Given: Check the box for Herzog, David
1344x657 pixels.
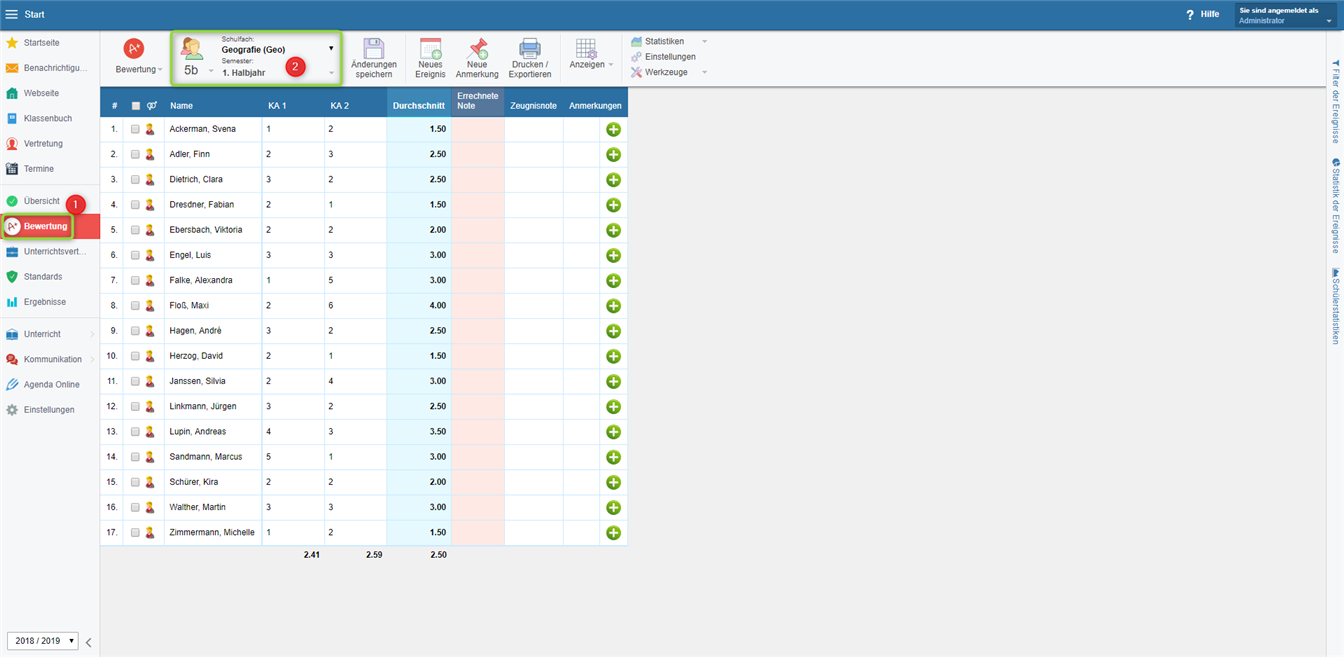Looking at the screenshot, I should [x=136, y=356].
